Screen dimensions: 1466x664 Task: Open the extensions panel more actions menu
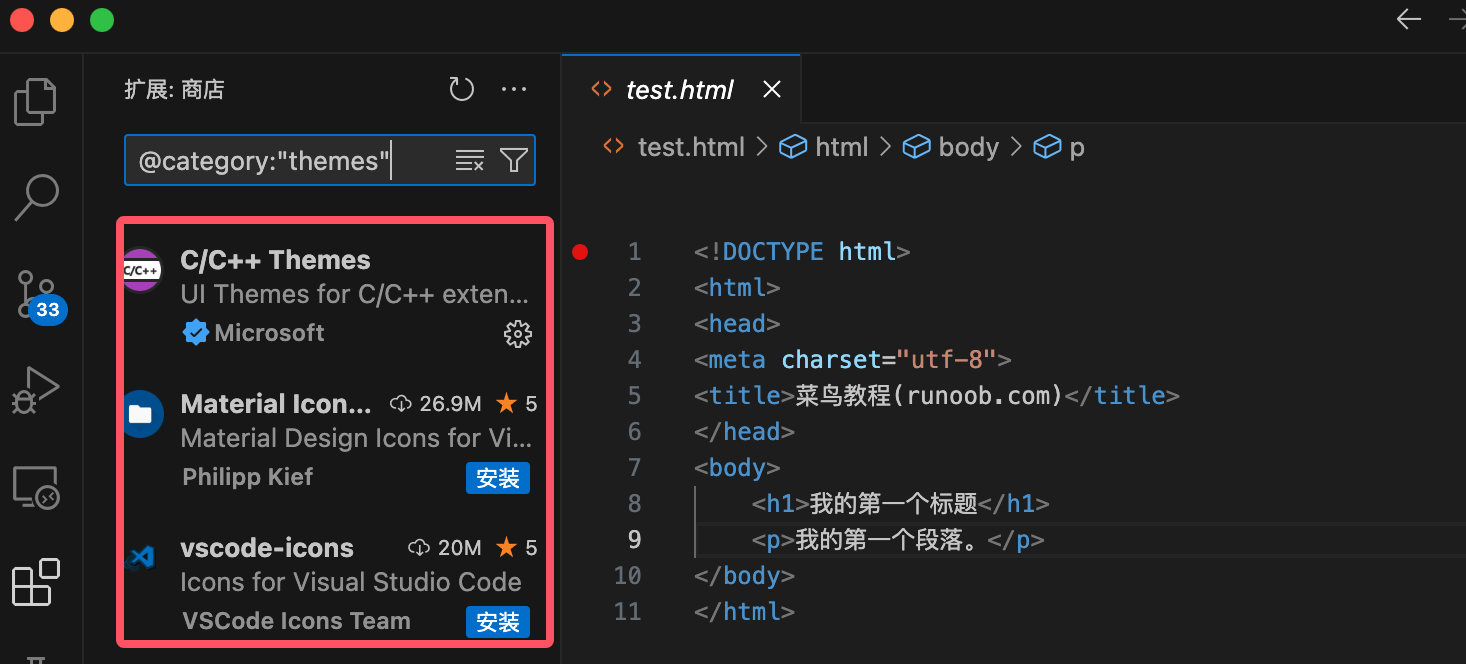(x=514, y=90)
